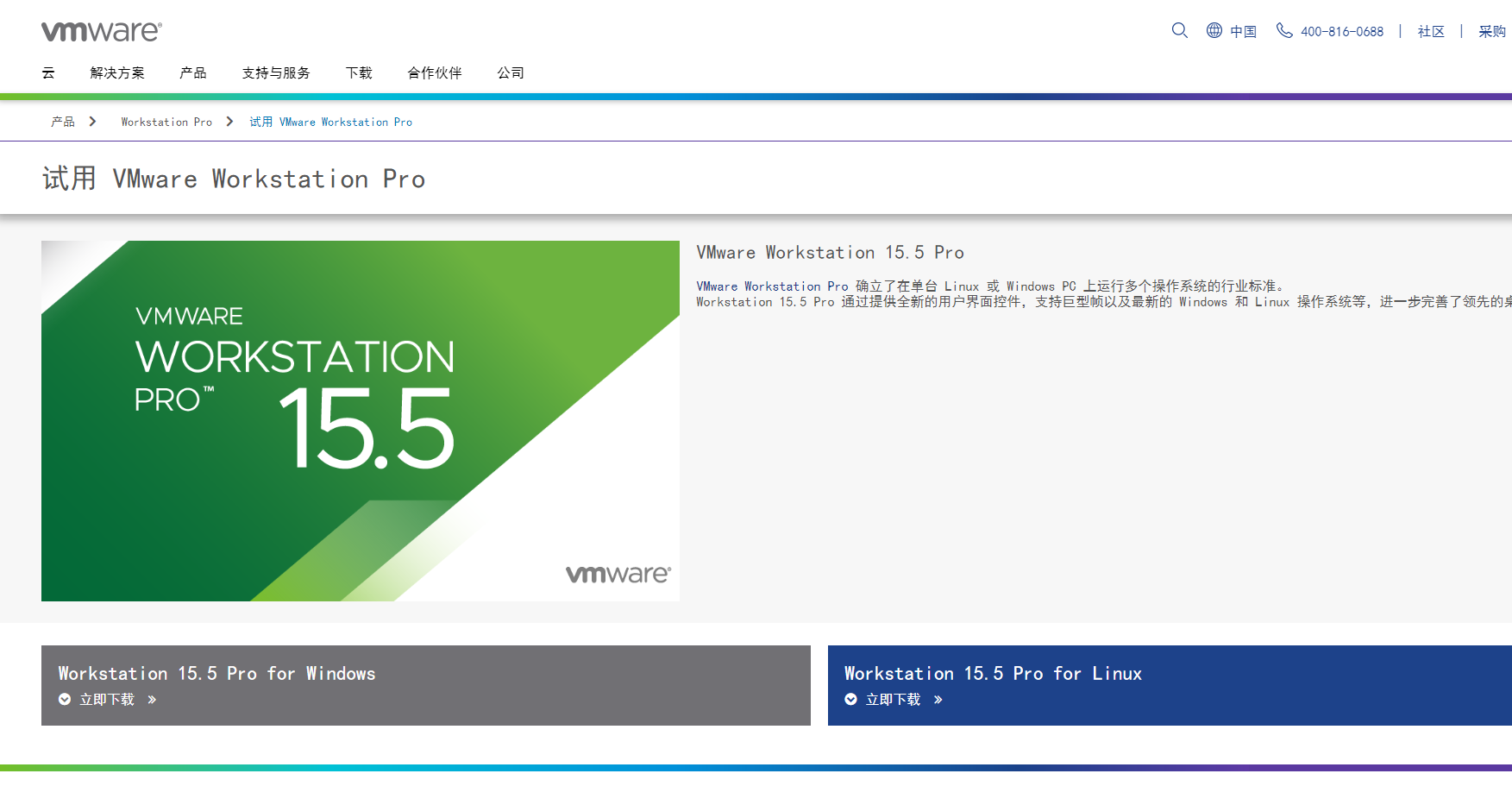Click the double chevron after Linux 立即下载
Viewport: 1512px width, 805px height.
click(938, 700)
